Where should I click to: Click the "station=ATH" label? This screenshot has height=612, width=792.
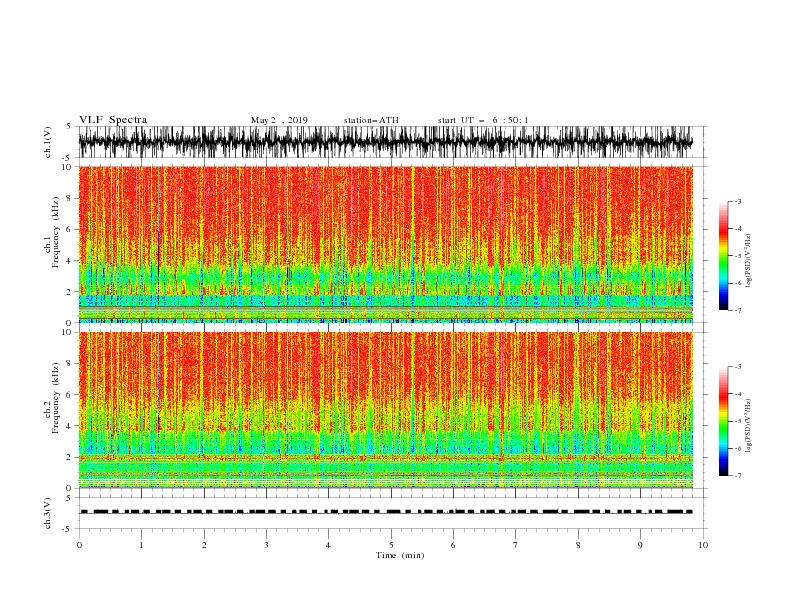371,120
